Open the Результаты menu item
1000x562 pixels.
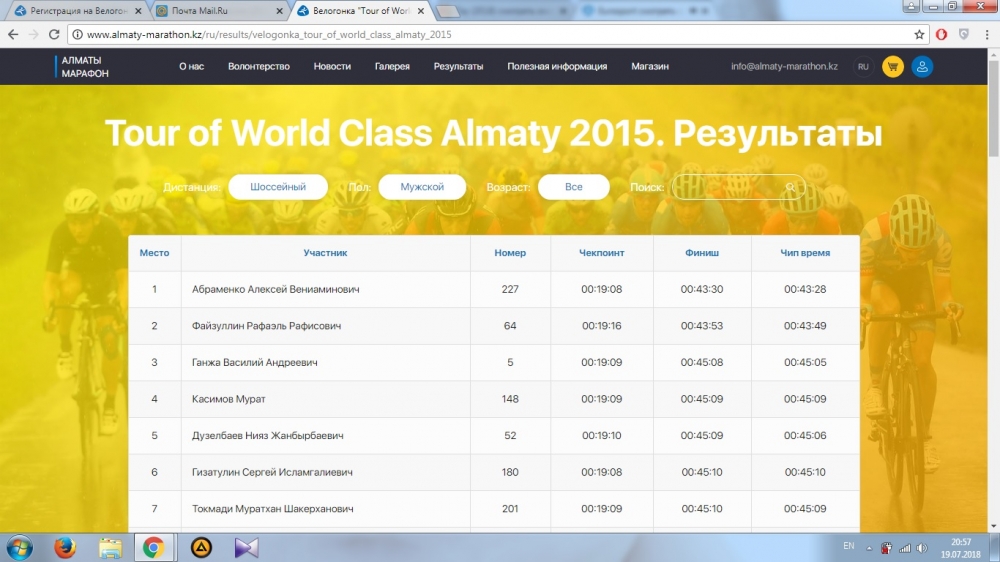(458, 67)
